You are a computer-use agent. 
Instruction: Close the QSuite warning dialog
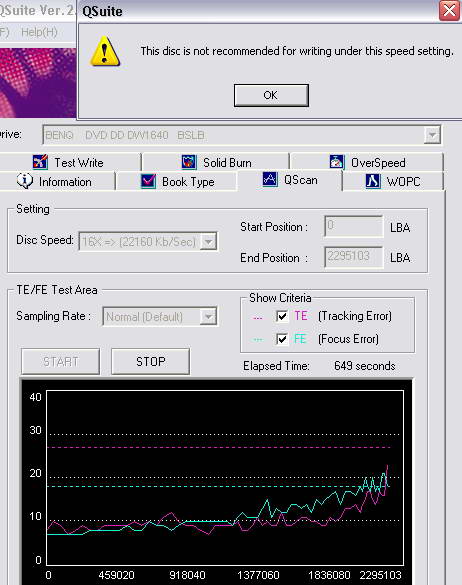449,10
